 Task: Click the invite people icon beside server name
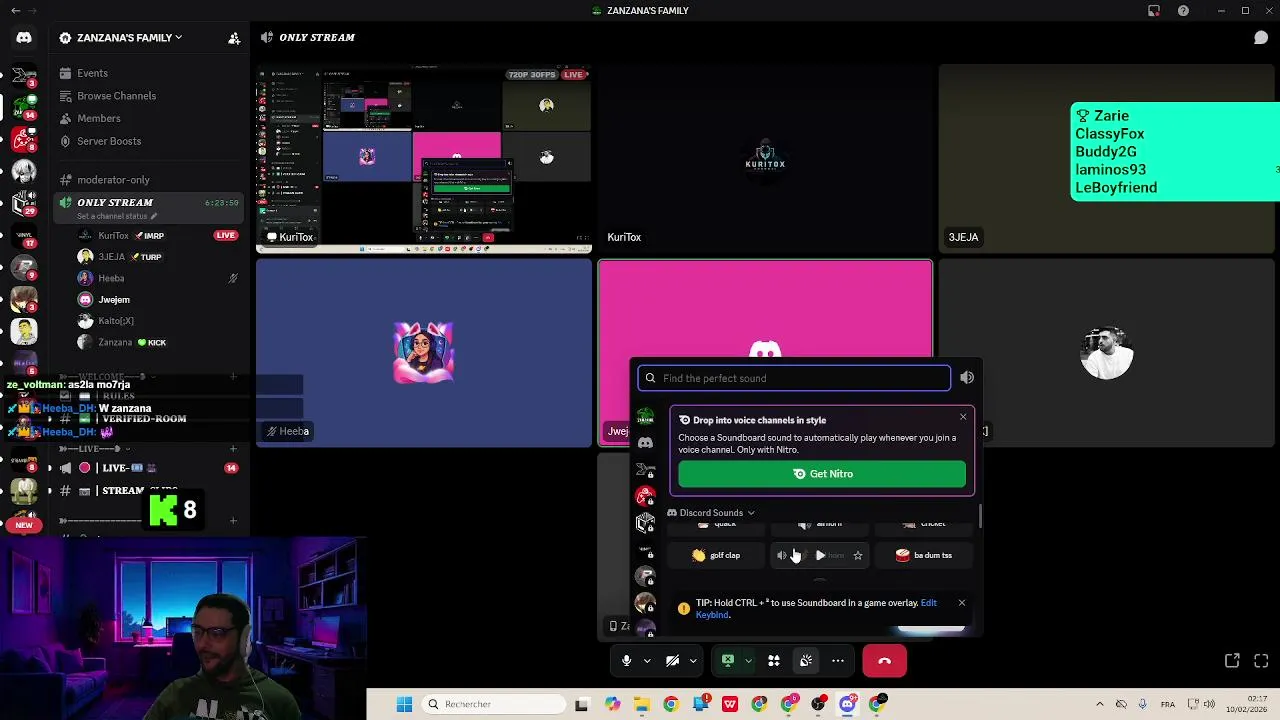234,38
